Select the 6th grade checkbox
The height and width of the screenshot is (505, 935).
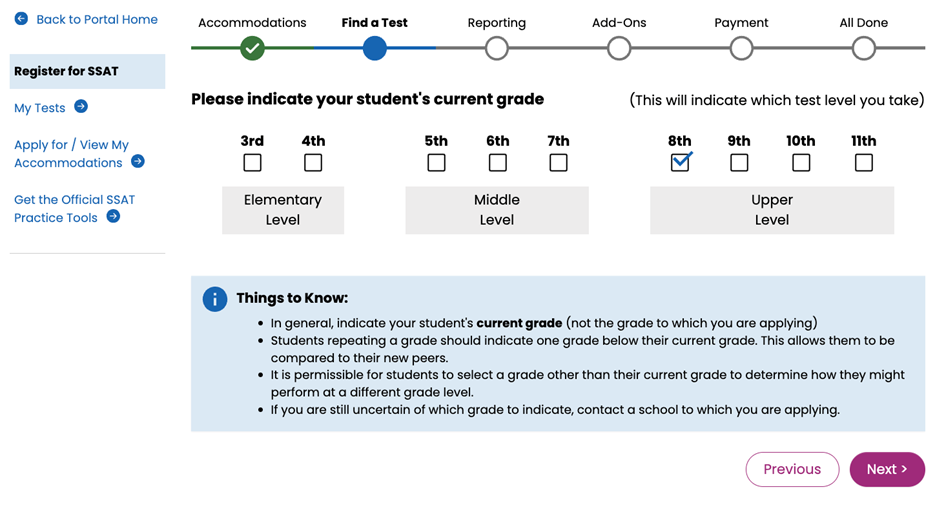pos(497,162)
